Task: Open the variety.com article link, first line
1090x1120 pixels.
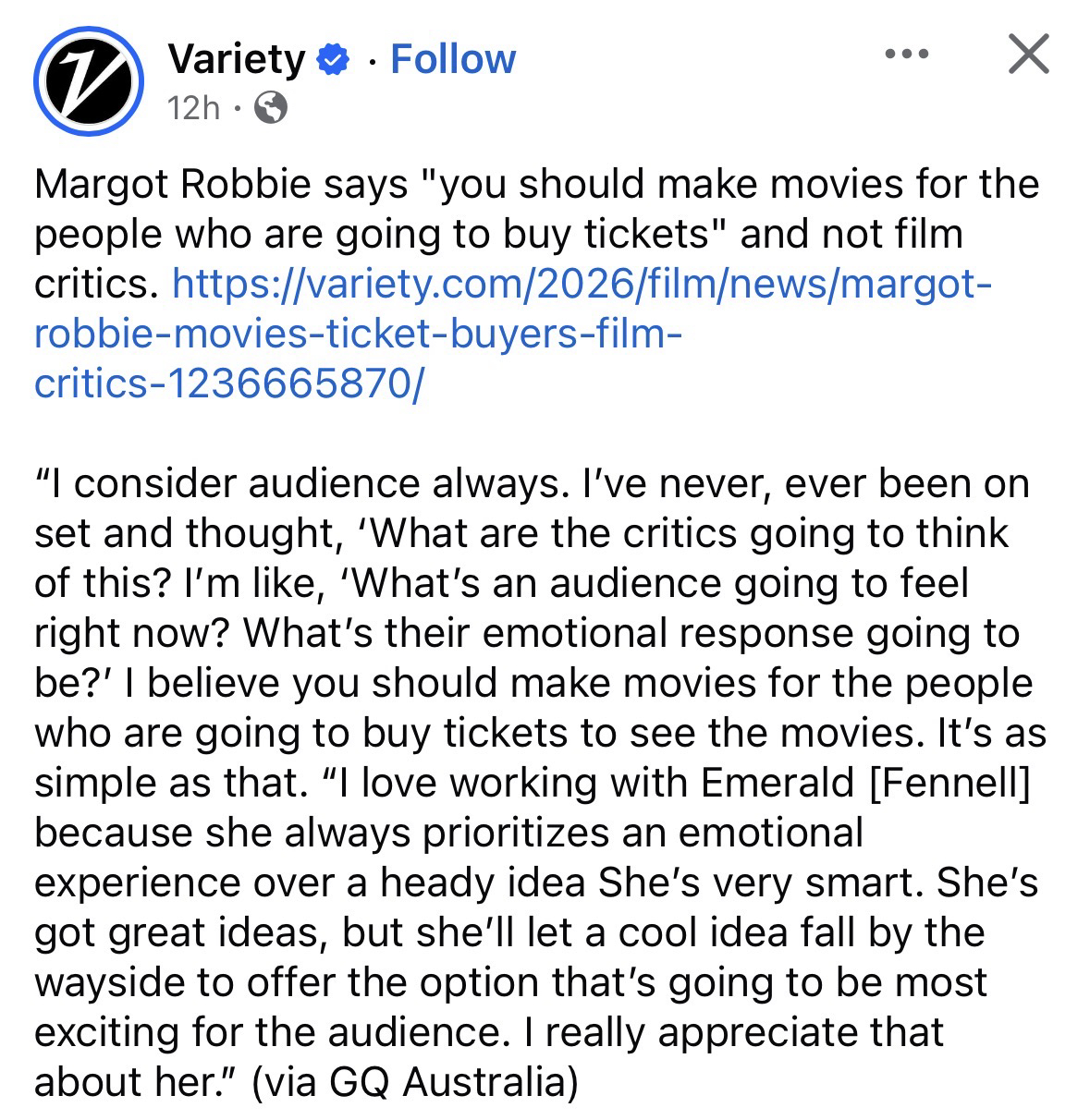Action: 582,284
